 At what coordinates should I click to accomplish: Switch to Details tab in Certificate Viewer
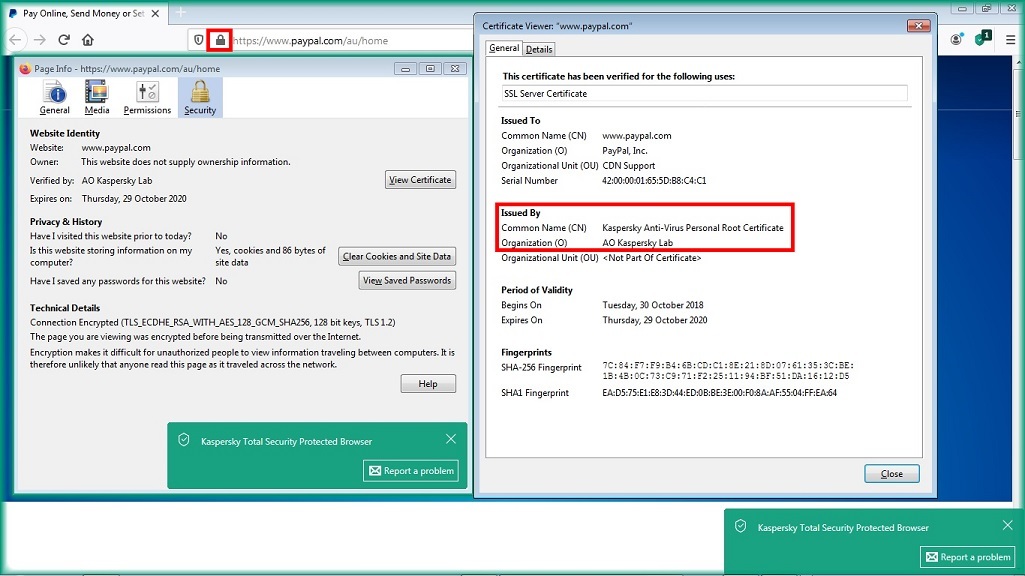click(539, 49)
